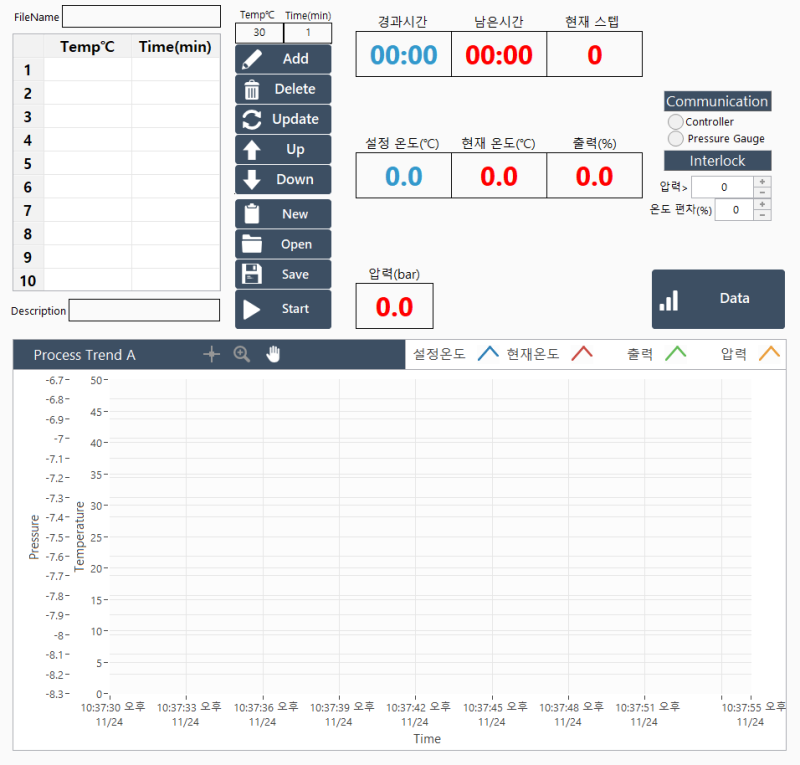Click the red 현재온도 plot legend swatch
This screenshot has height=765, width=800.
coord(582,353)
